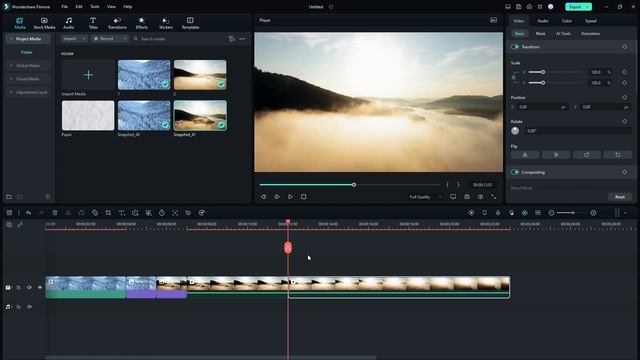Screen dimensions: 640x360
Task: Open the Titles tab
Action: (x=93, y=23)
